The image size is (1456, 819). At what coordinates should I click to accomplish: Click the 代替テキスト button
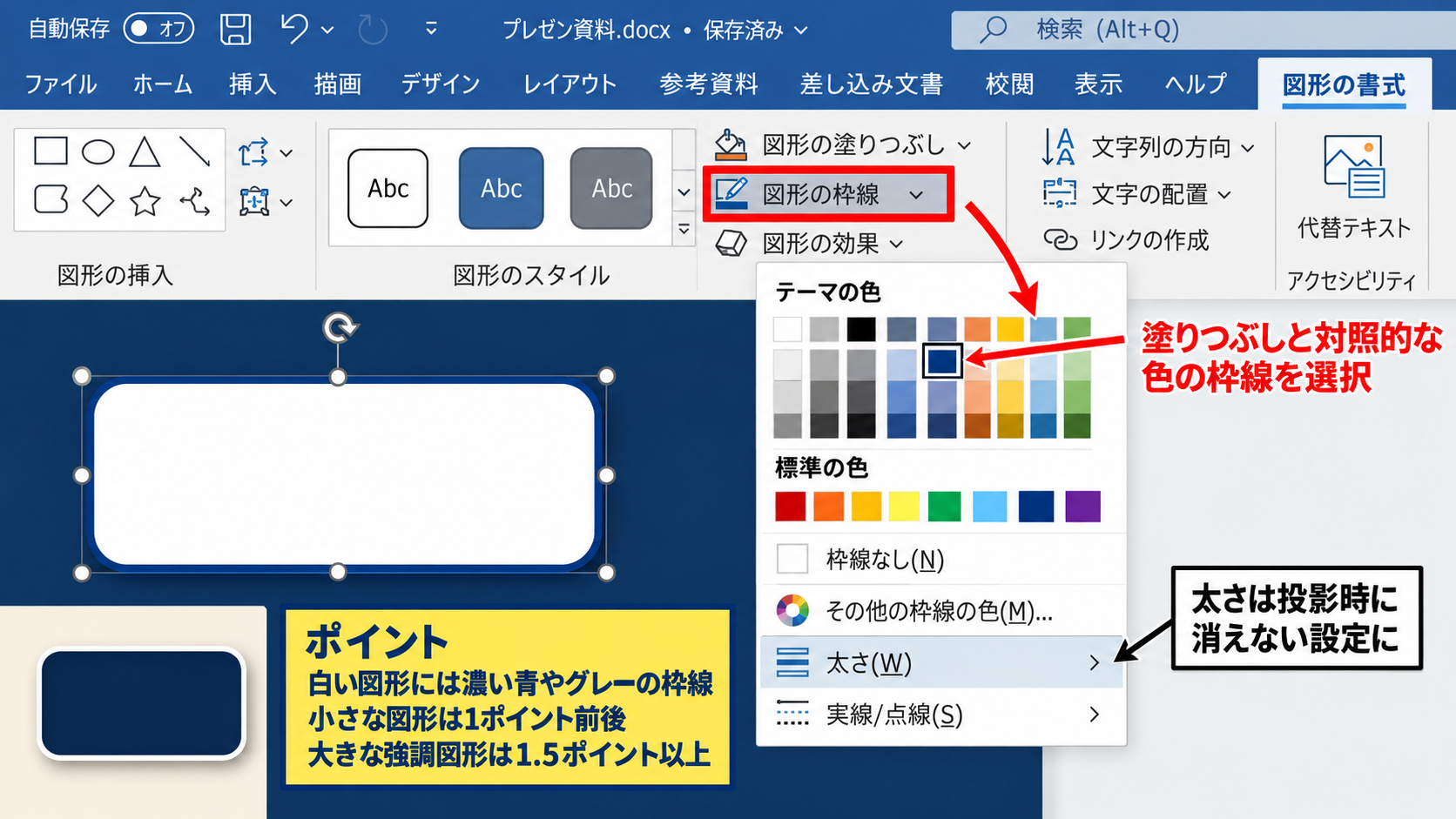(x=1353, y=186)
